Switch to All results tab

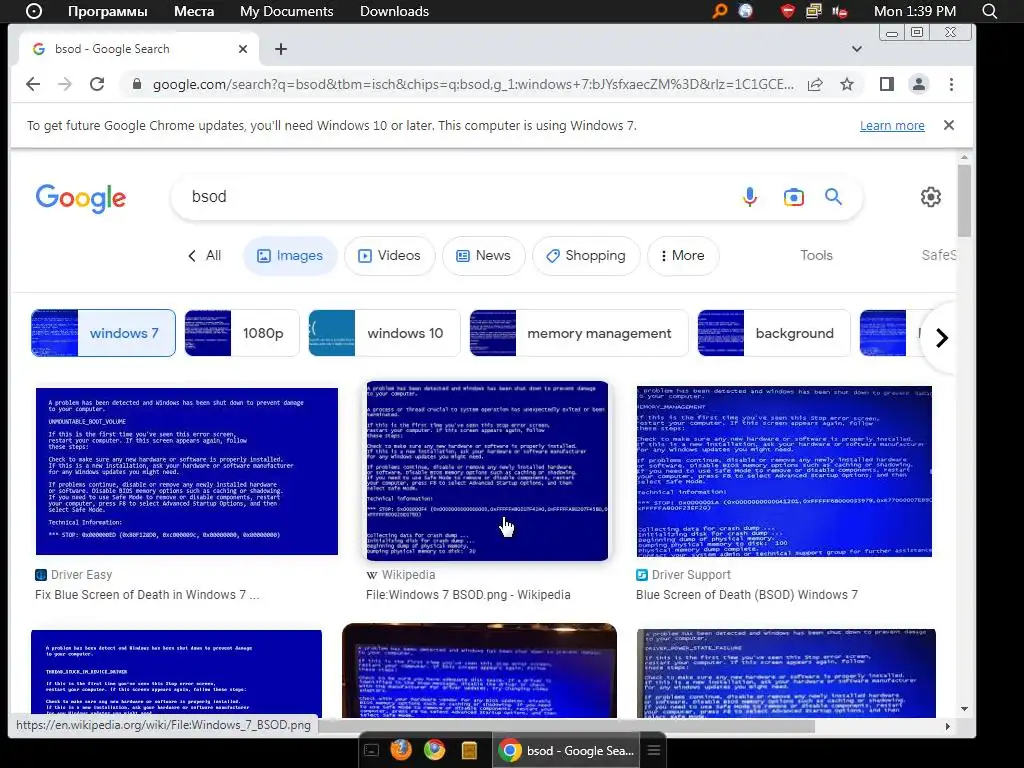pyautogui.click(x=204, y=255)
